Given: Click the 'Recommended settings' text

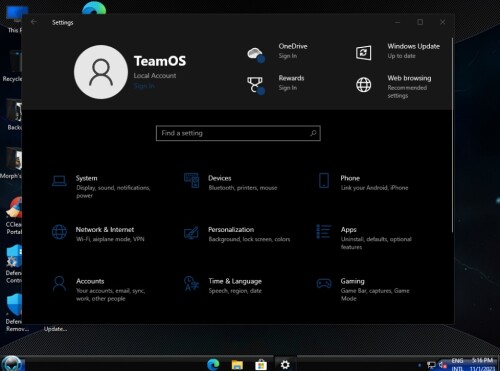Looking at the screenshot, I should point(407,92).
